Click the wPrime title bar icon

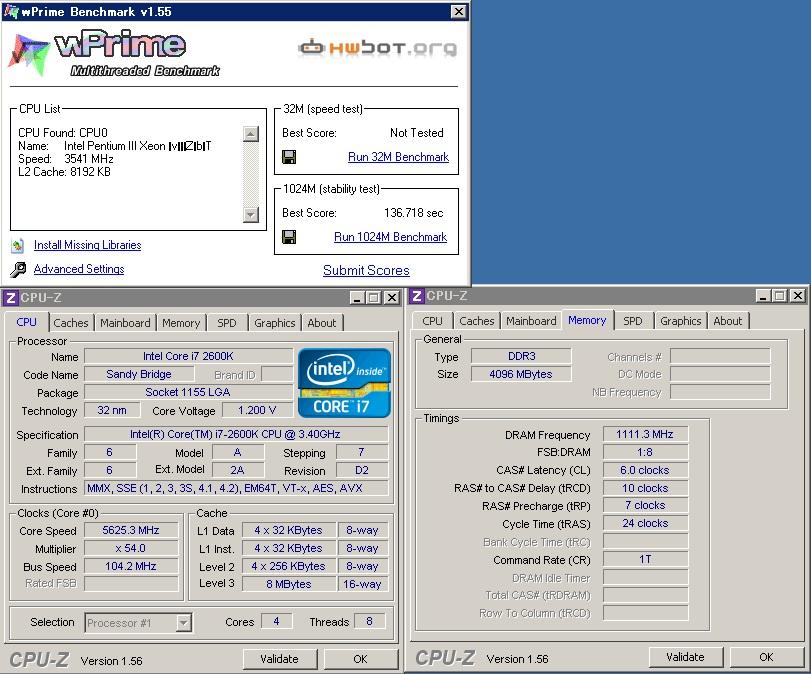(11, 11)
